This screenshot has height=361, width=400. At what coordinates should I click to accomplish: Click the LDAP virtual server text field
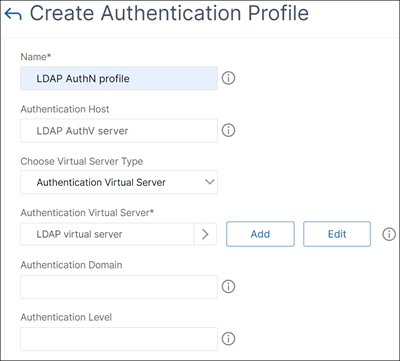pos(107,234)
